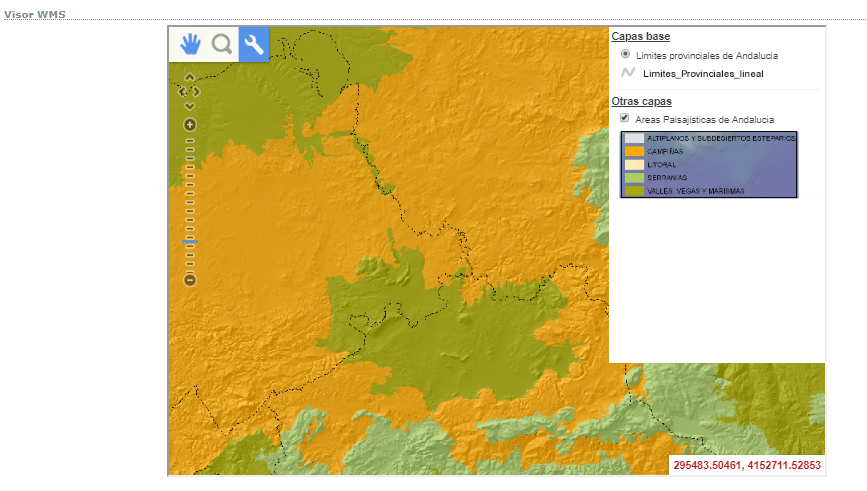Select Limites provinciales de Andalucia radio button
Screen dimensions: 867x491
click(626, 55)
